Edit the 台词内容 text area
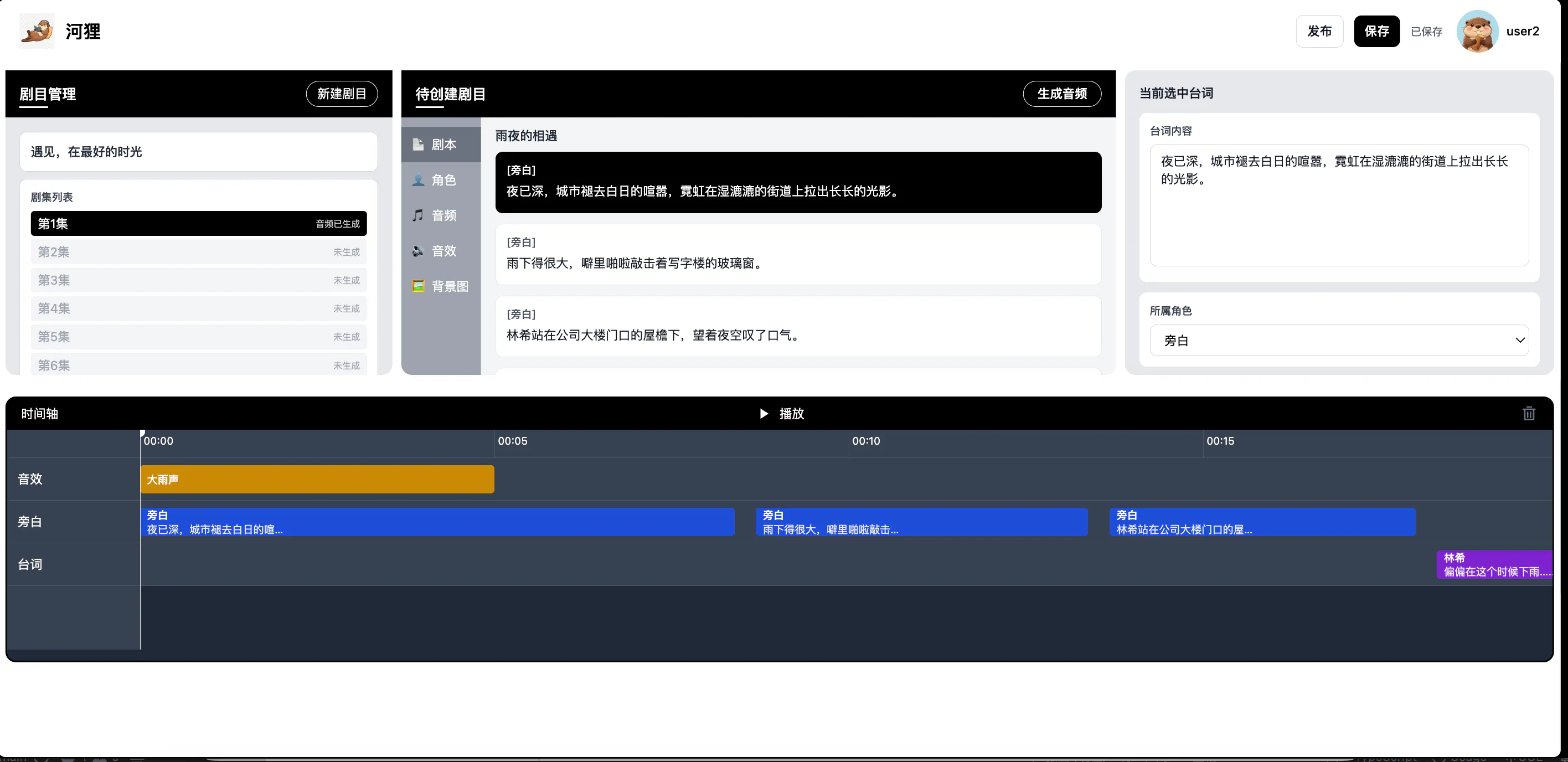 coord(1339,205)
